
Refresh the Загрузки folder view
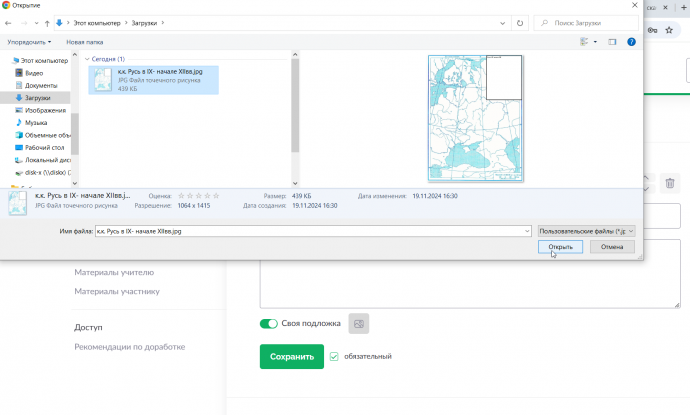click(x=520, y=22)
